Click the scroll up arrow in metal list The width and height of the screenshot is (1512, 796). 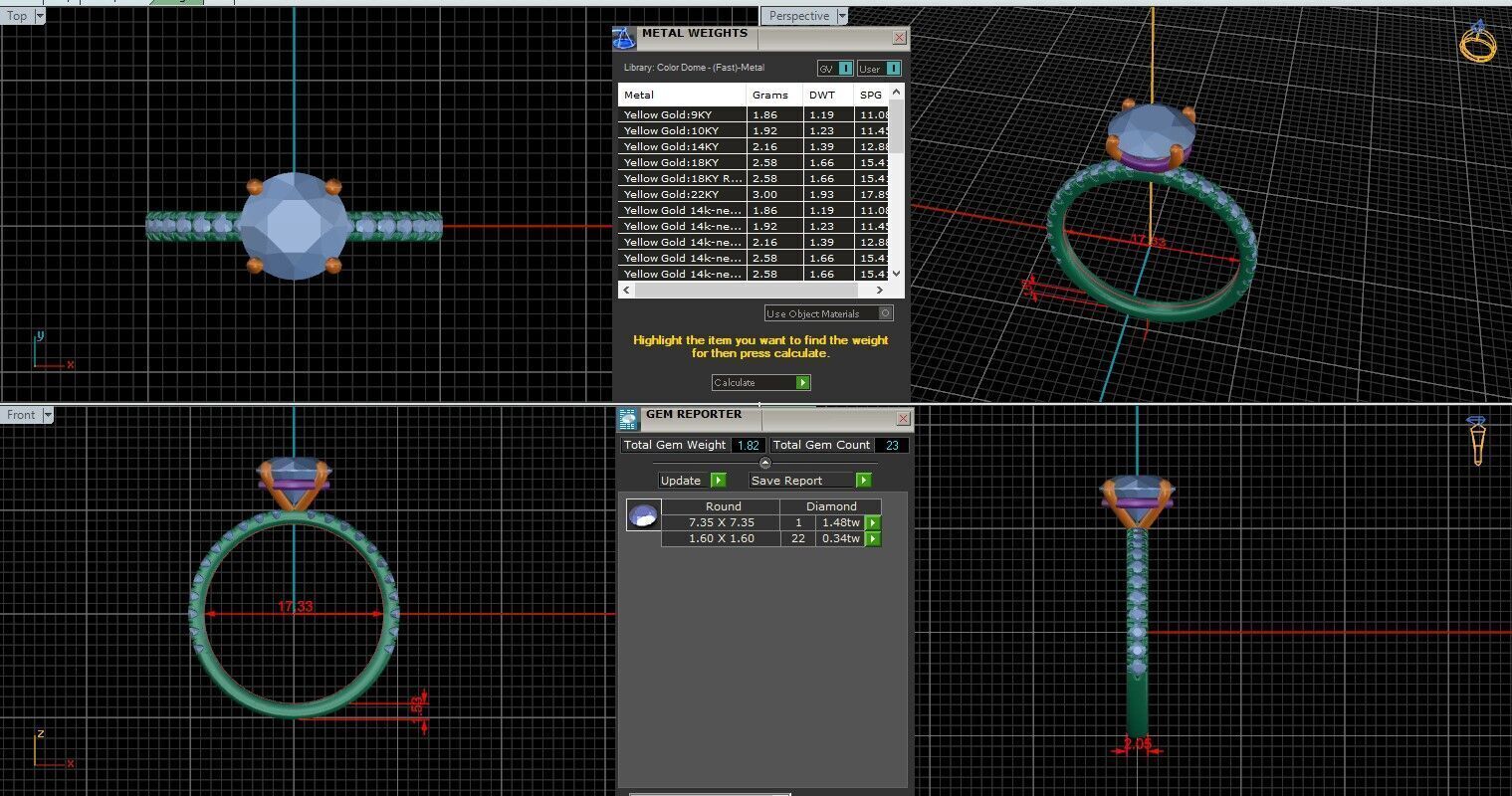click(x=897, y=93)
